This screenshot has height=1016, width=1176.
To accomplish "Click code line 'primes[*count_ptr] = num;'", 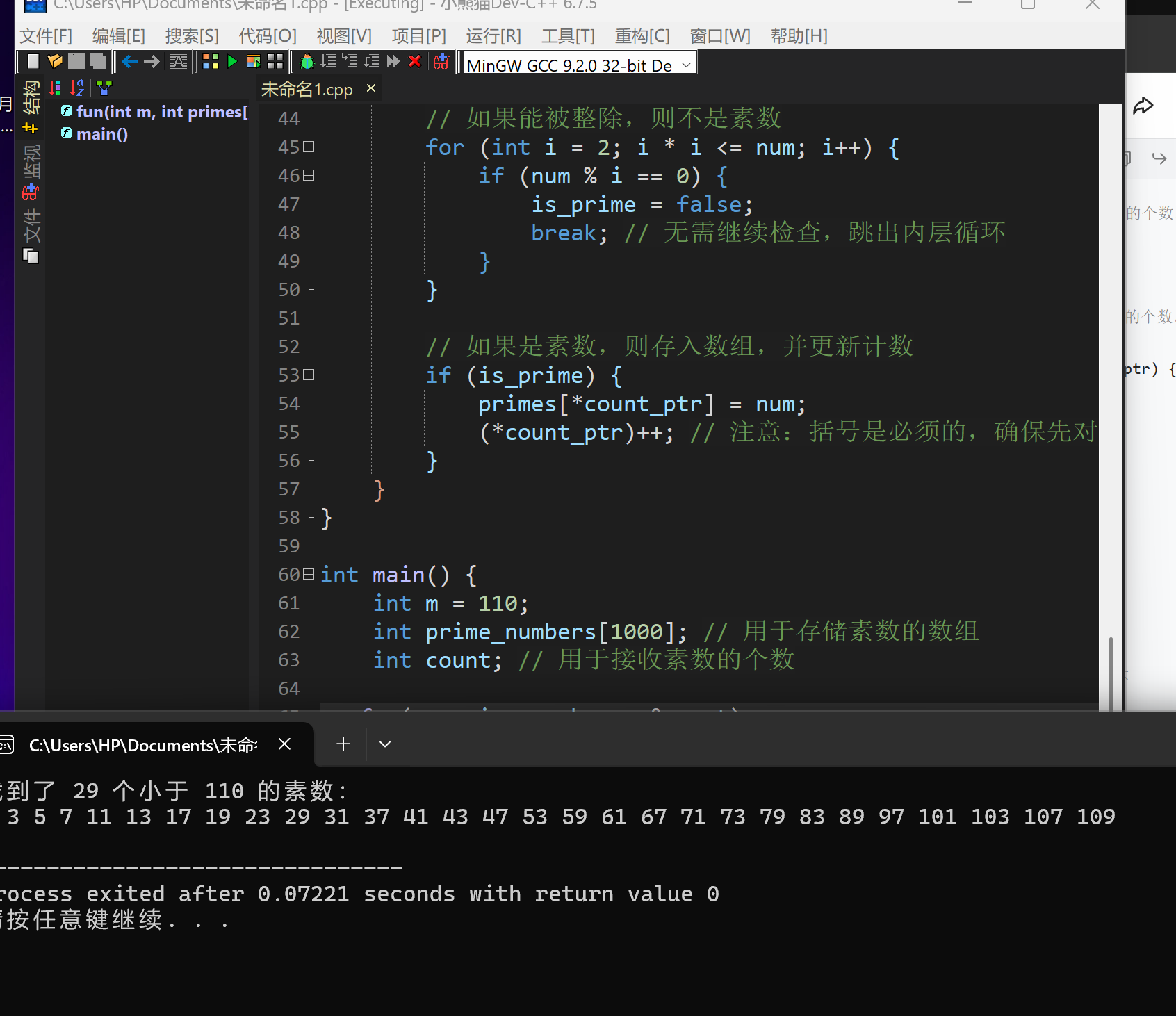I will click(x=642, y=404).
